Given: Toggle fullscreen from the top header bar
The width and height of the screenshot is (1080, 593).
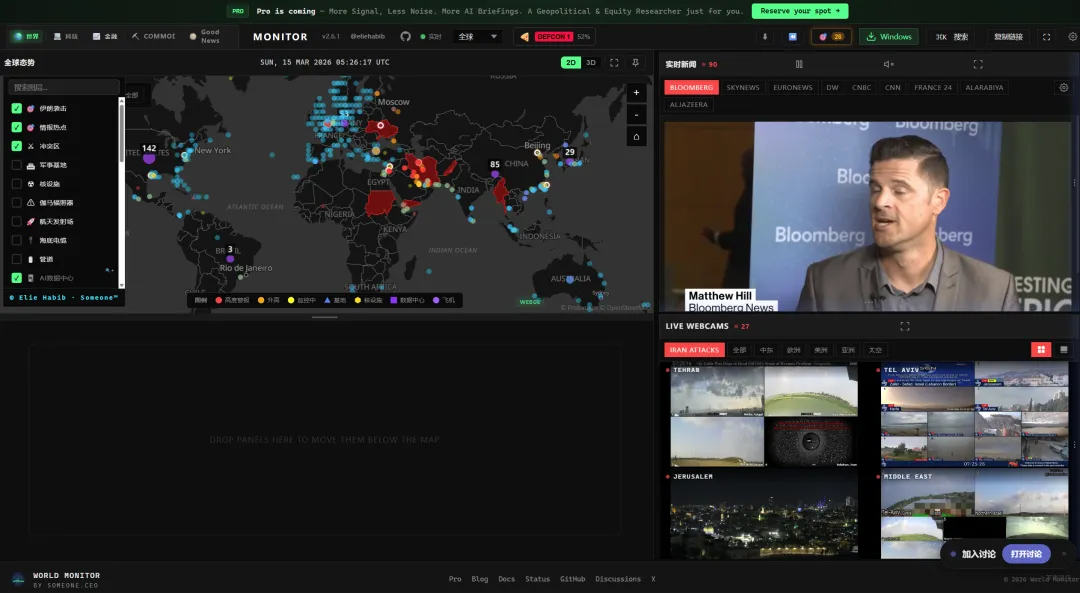Looking at the screenshot, I should pos(1046,37).
